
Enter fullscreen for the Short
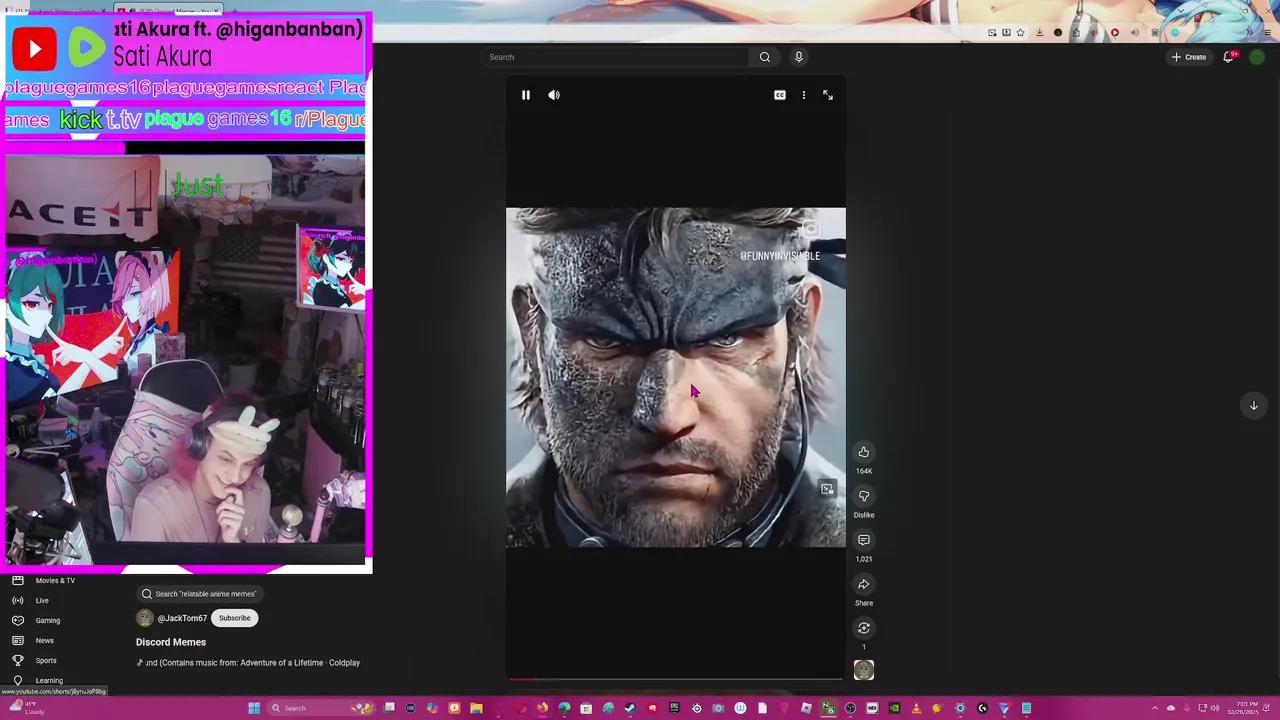(x=828, y=95)
